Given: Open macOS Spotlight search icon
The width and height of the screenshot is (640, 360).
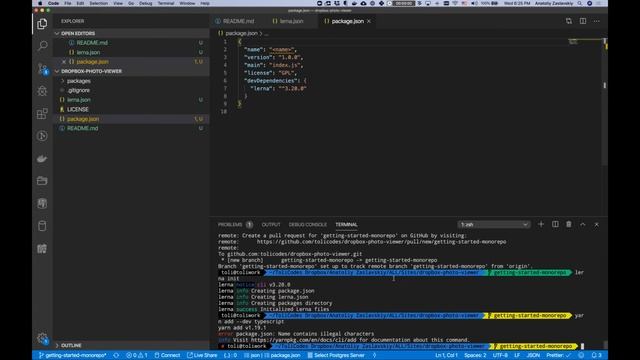Looking at the screenshot, I should tap(580, 3).
